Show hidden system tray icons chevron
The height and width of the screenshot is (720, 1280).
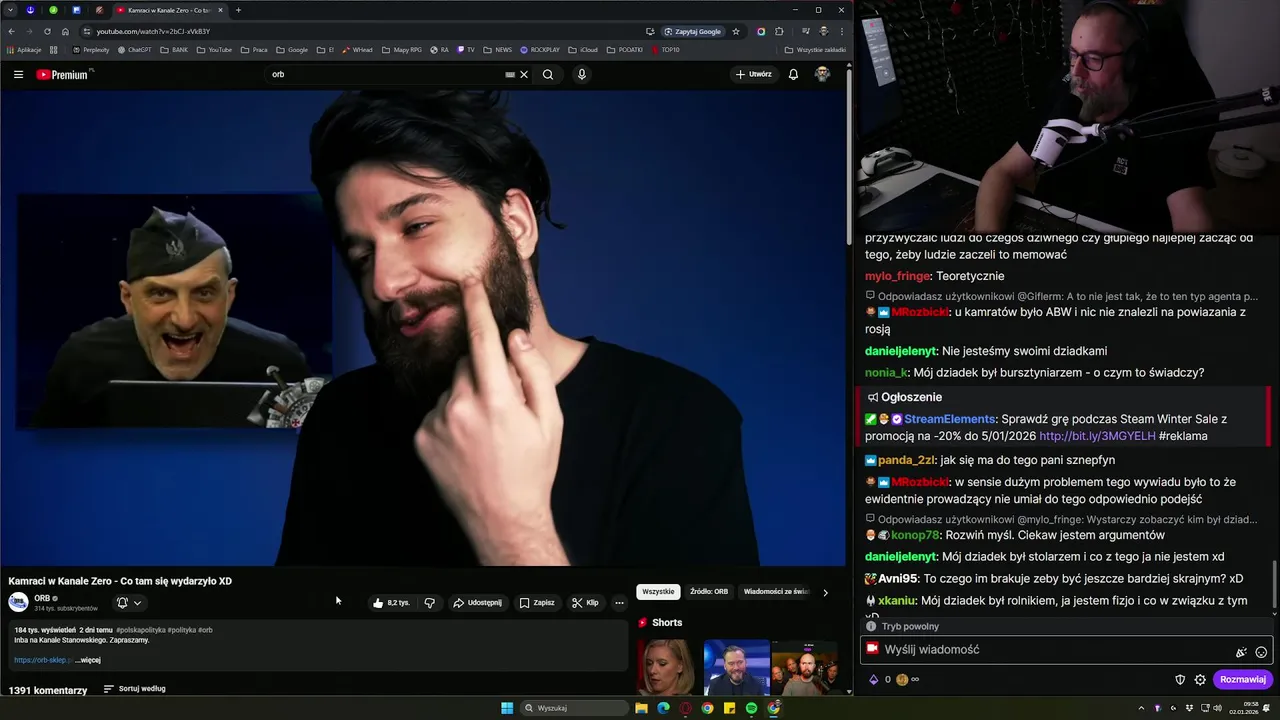tap(1141, 708)
